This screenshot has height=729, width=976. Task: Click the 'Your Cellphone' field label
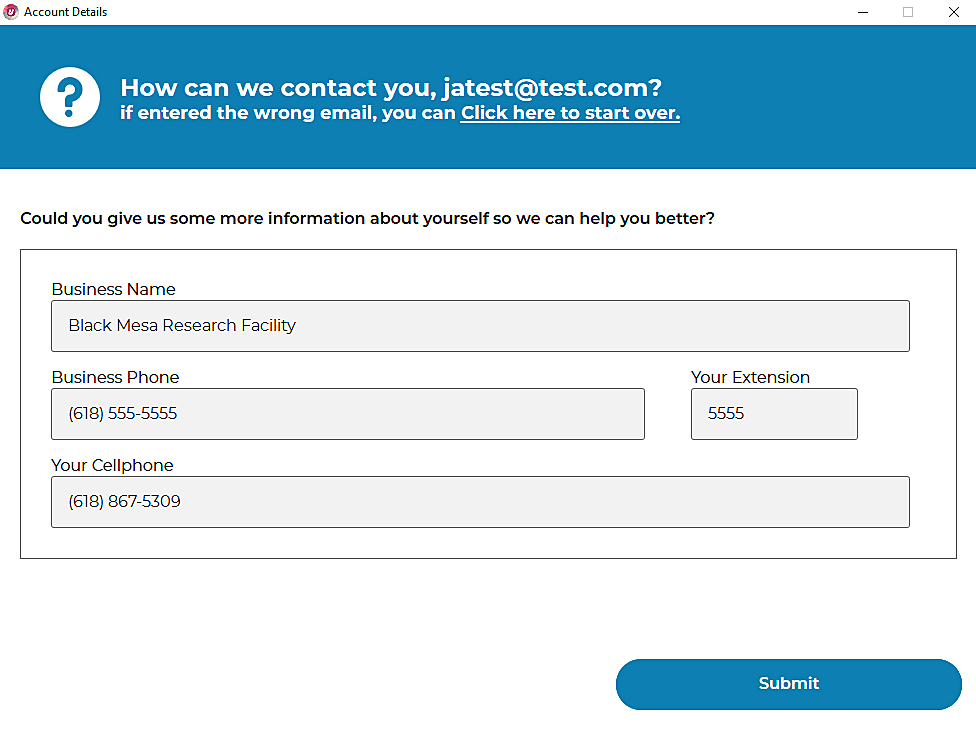pos(112,465)
